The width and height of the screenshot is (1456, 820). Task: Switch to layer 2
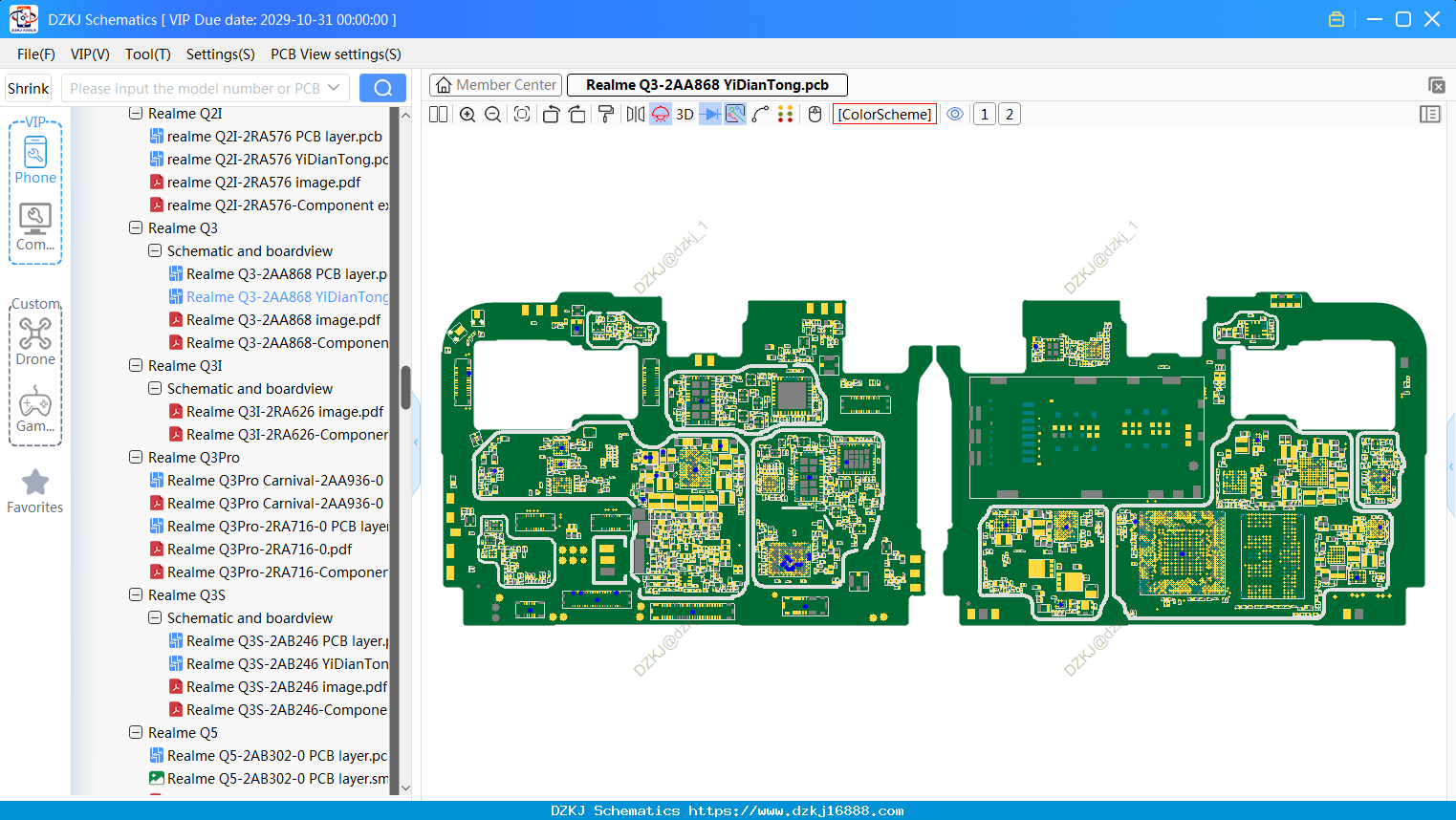coord(1010,115)
